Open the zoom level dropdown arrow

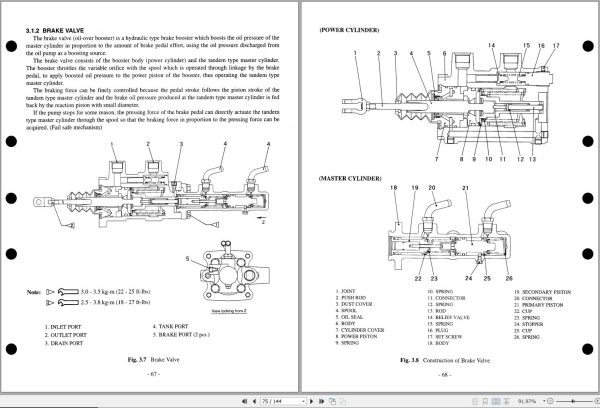pyautogui.click(x=544, y=401)
